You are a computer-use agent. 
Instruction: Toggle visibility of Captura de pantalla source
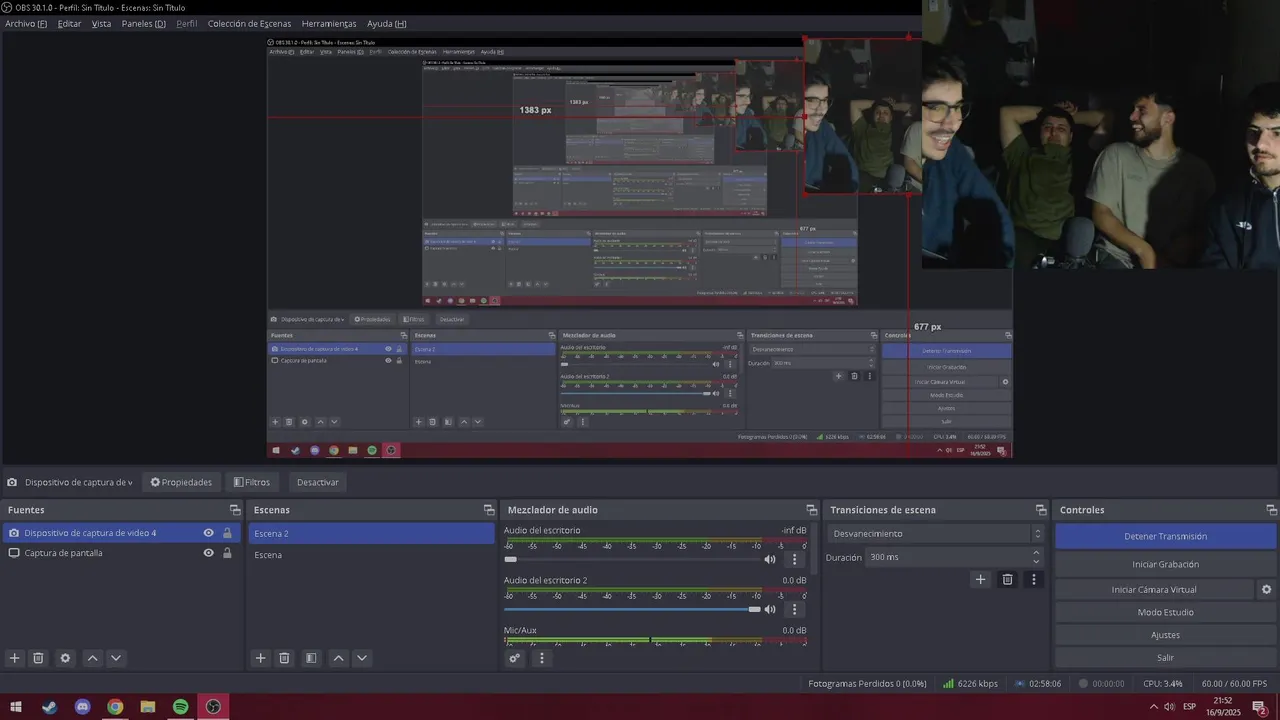point(208,553)
